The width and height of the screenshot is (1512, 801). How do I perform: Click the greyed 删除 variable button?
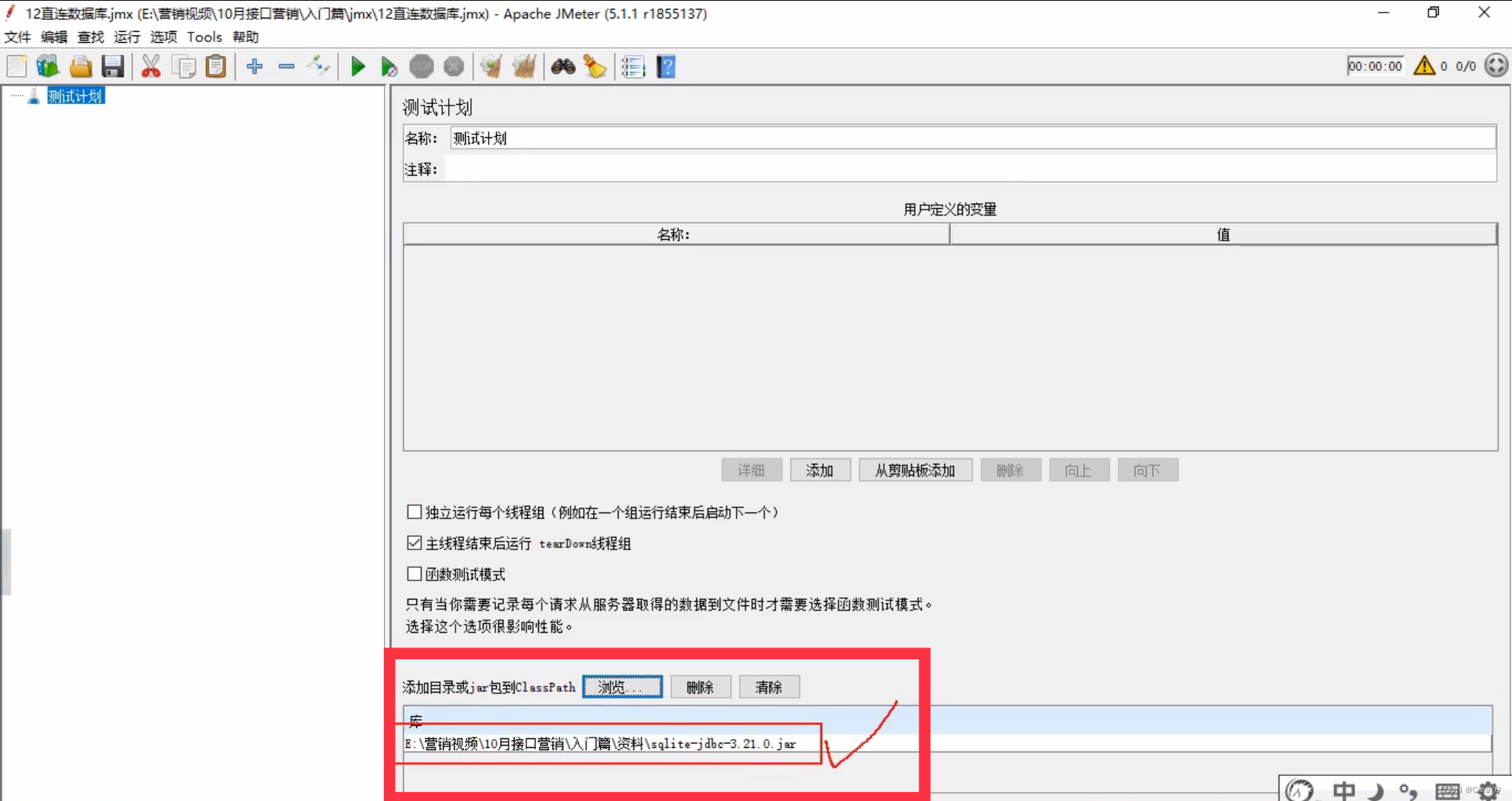click(1010, 470)
